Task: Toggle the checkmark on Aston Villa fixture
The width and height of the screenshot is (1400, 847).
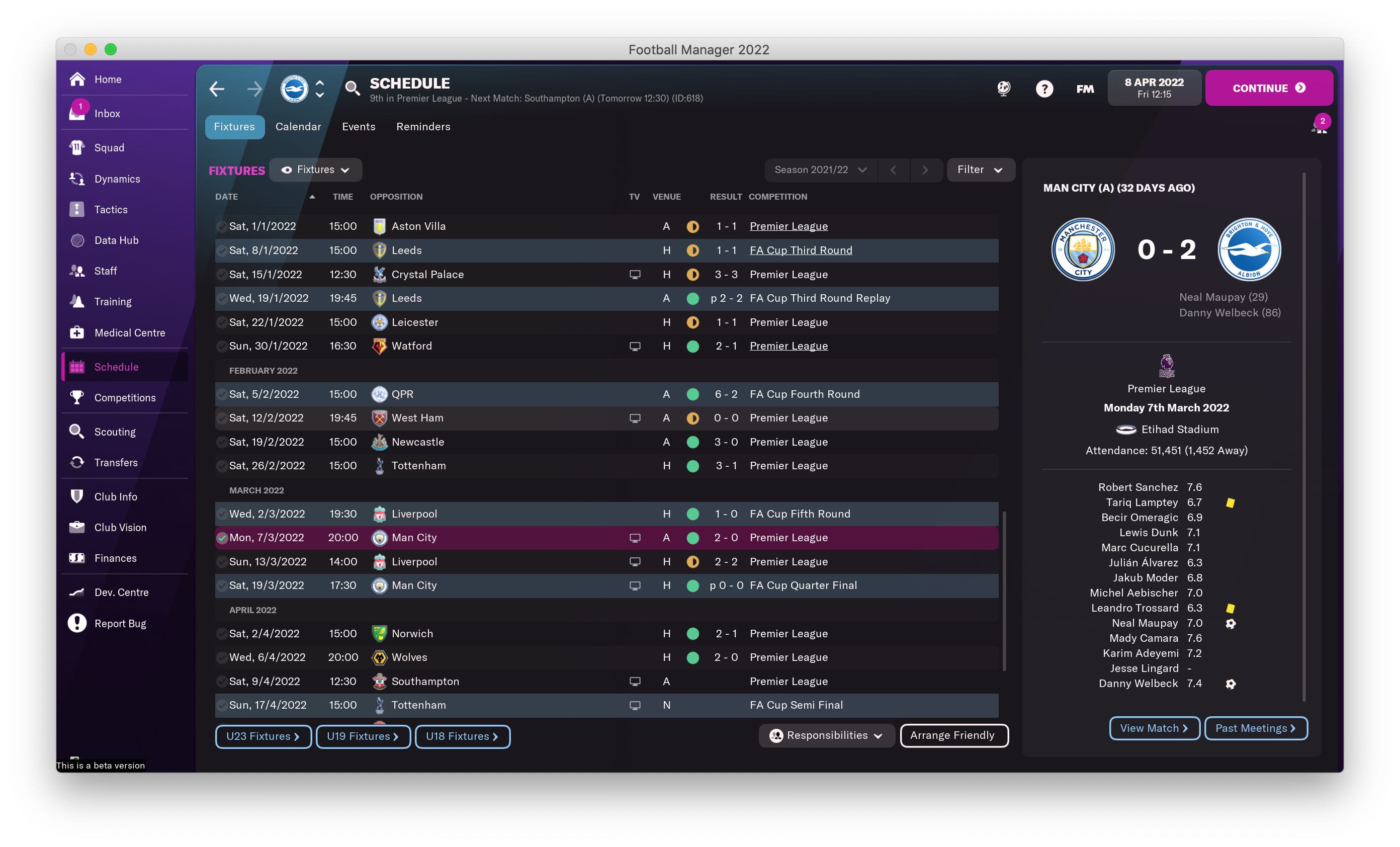Action: [222, 226]
